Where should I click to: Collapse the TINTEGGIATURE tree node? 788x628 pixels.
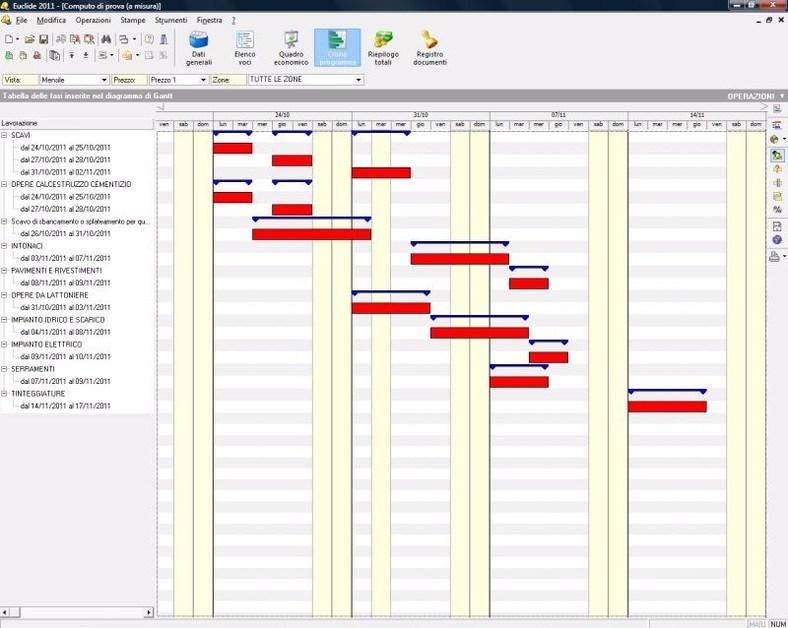pyautogui.click(x=5, y=394)
